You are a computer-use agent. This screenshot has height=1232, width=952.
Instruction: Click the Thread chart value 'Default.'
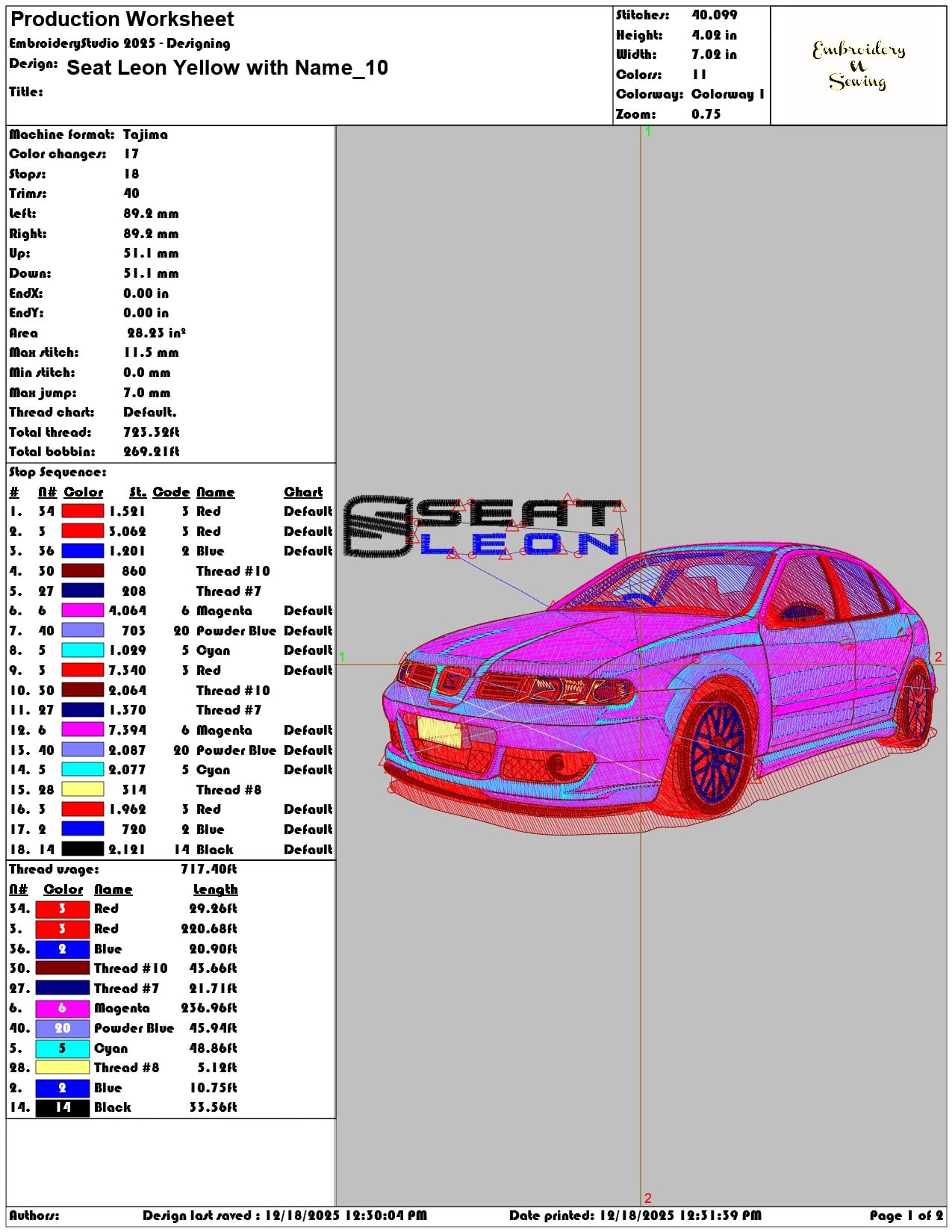point(150,412)
